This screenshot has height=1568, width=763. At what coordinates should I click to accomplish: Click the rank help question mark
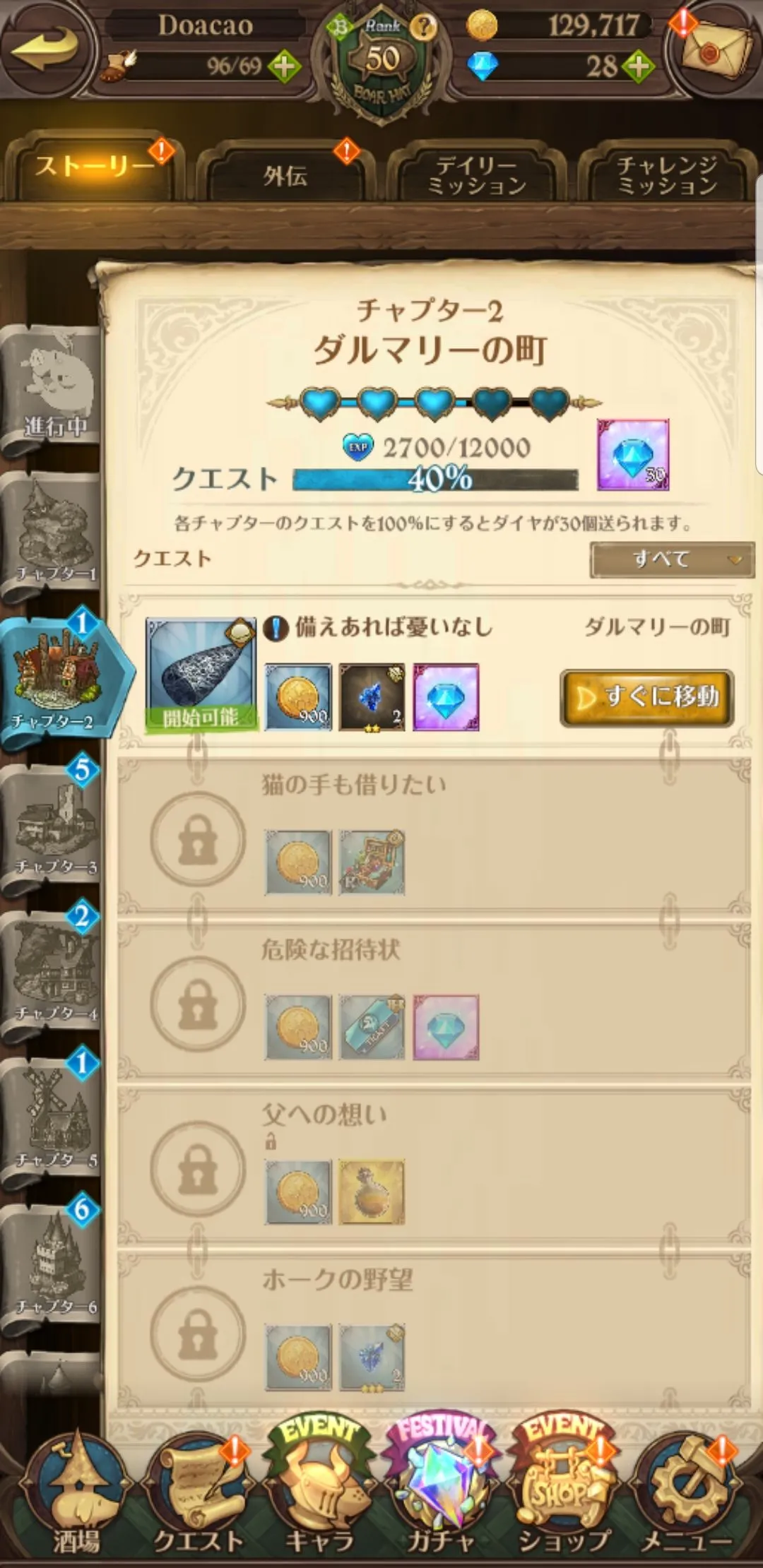(x=423, y=28)
